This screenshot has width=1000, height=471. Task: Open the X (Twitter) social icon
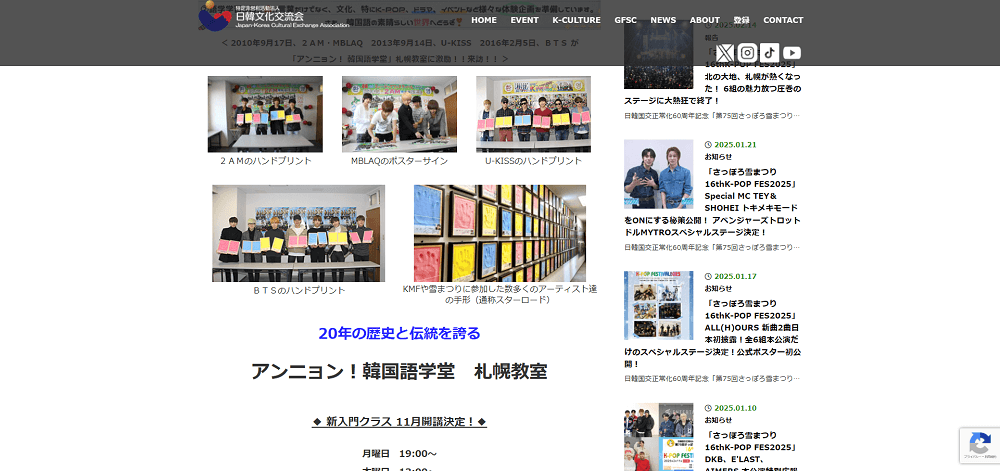coord(725,53)
